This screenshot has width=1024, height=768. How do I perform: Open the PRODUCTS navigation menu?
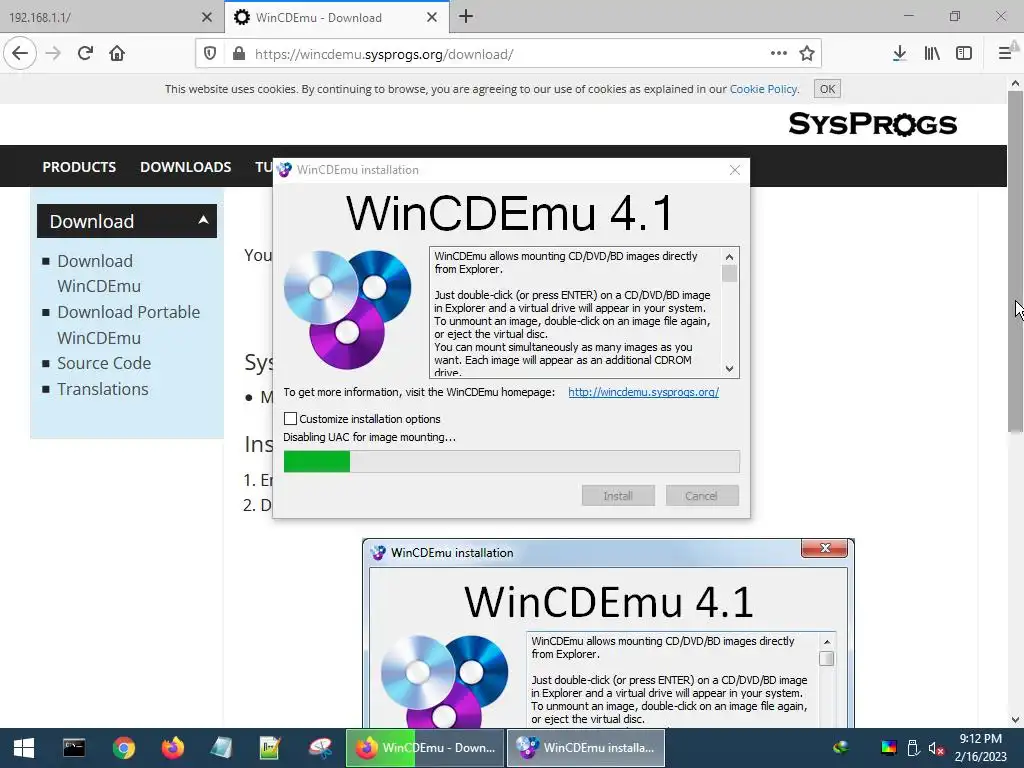pyautogui.click(x=79, y=167)
